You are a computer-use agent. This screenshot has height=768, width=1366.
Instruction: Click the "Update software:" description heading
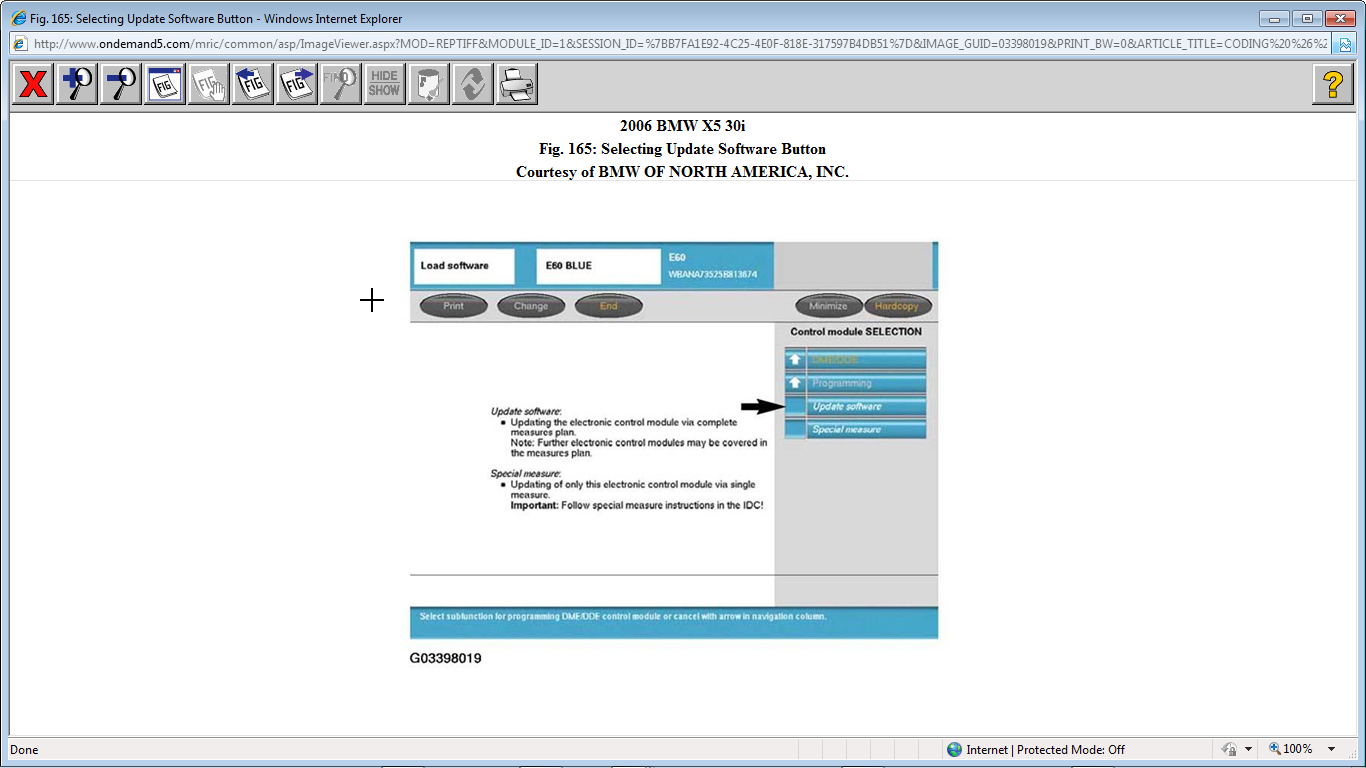[526, 411]
